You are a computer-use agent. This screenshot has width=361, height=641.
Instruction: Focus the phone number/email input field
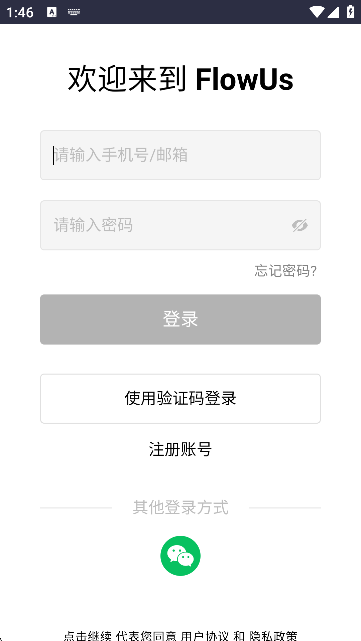pos(180,155)
